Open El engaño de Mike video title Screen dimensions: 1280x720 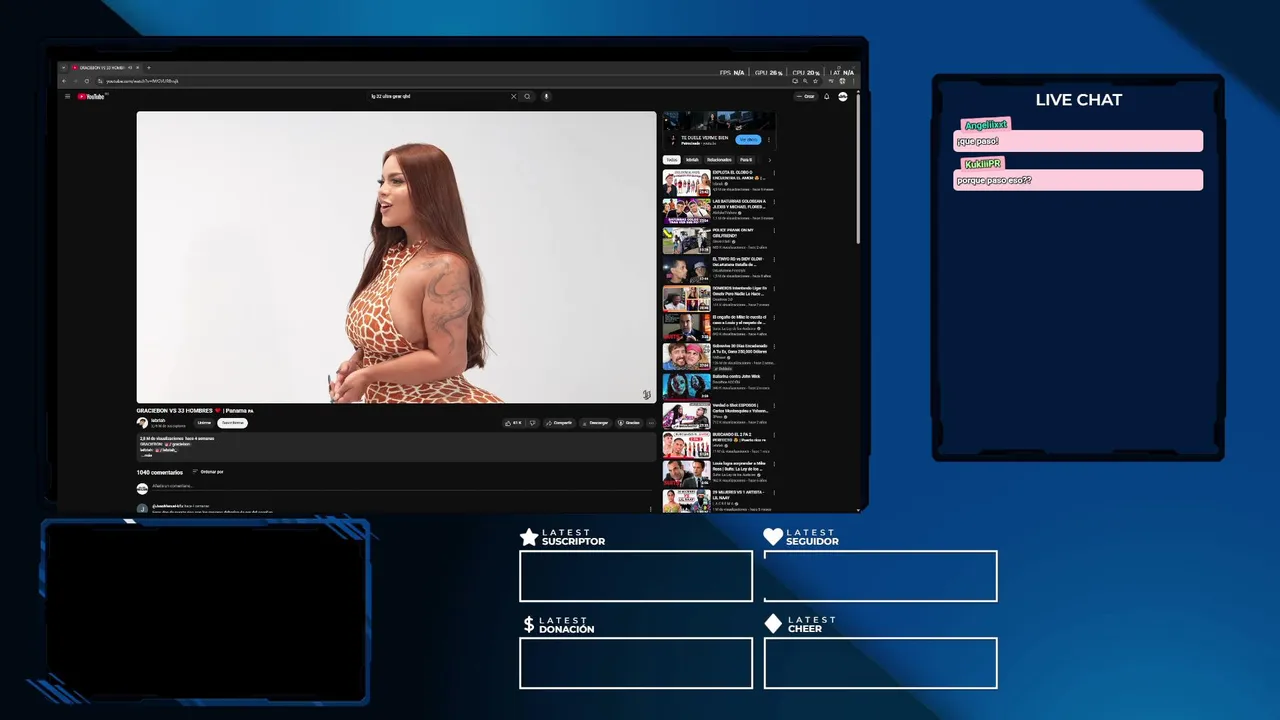(739, 320)
